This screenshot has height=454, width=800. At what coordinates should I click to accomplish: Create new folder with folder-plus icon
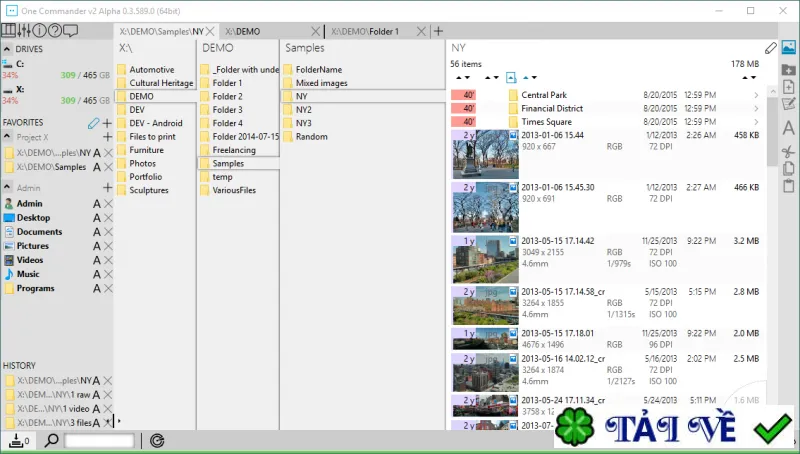788,70
